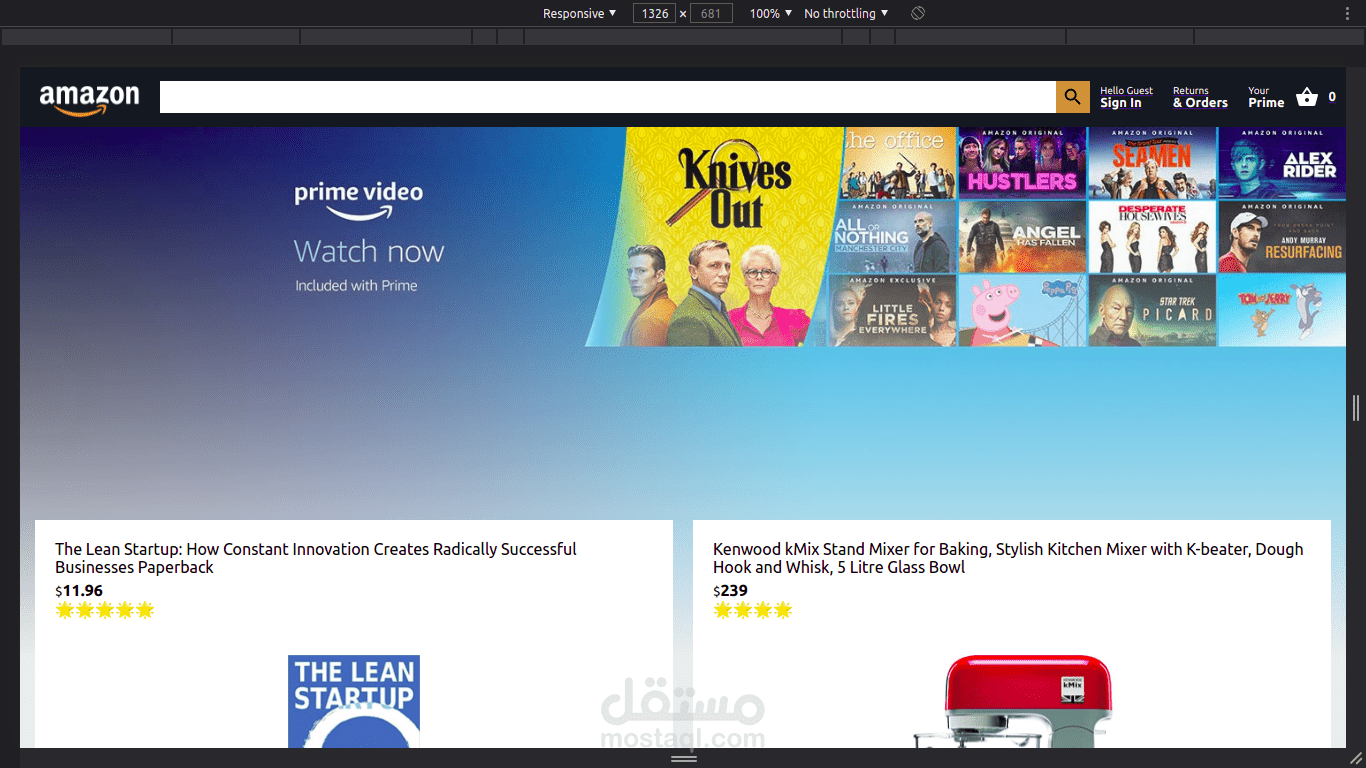The image size is (1366, 768).
Task: Click the Watch now banner text
Action: click(369, 251)
